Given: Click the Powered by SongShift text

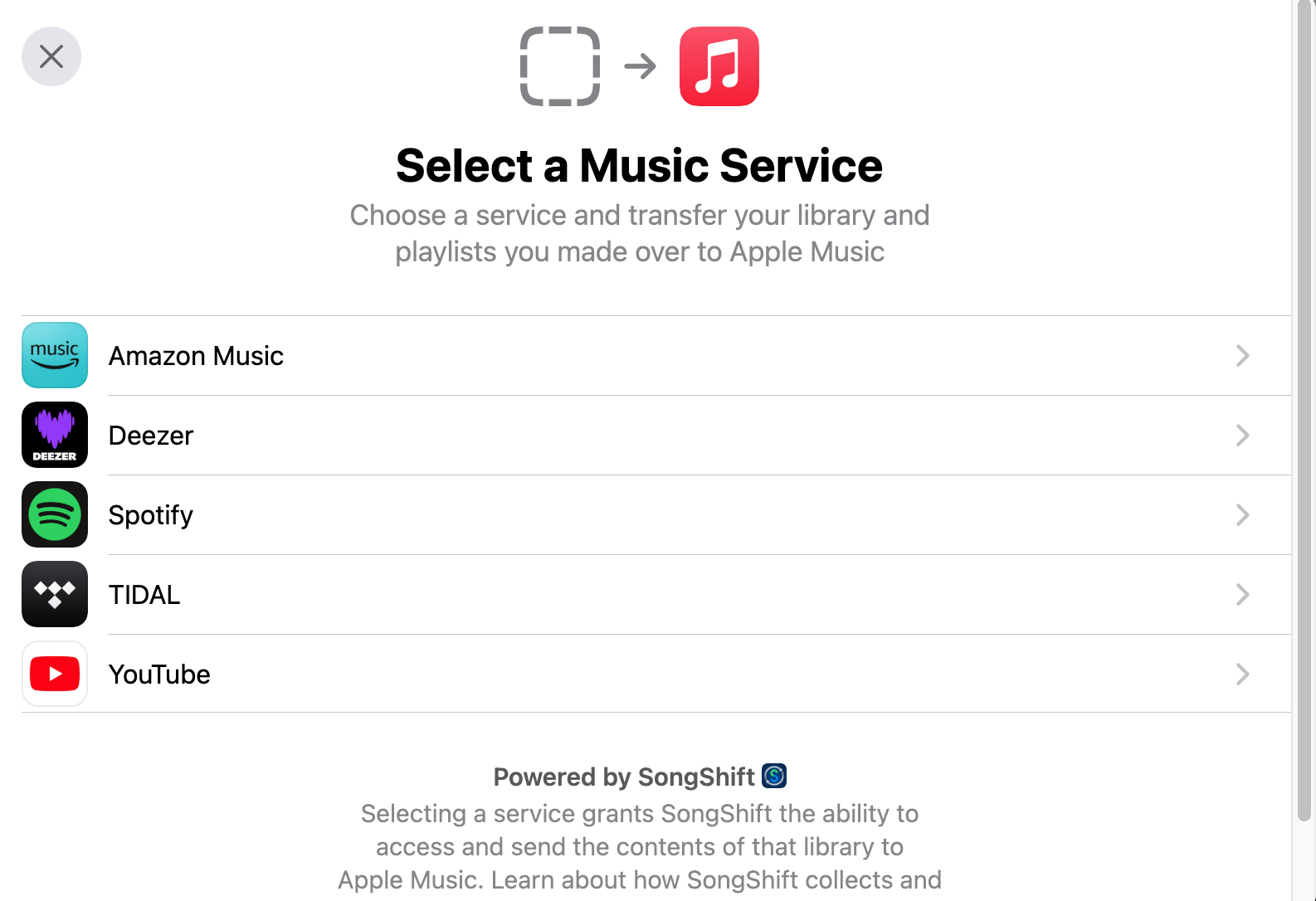Looking at the screenshot, I should click(623, 777).
